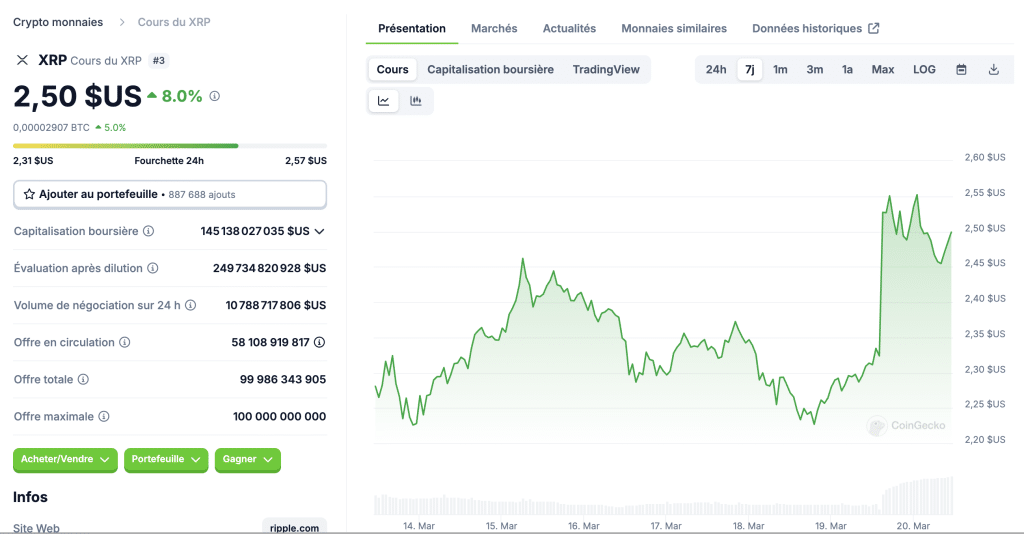Click the 24h range progress bar

[x=170, y=146]
